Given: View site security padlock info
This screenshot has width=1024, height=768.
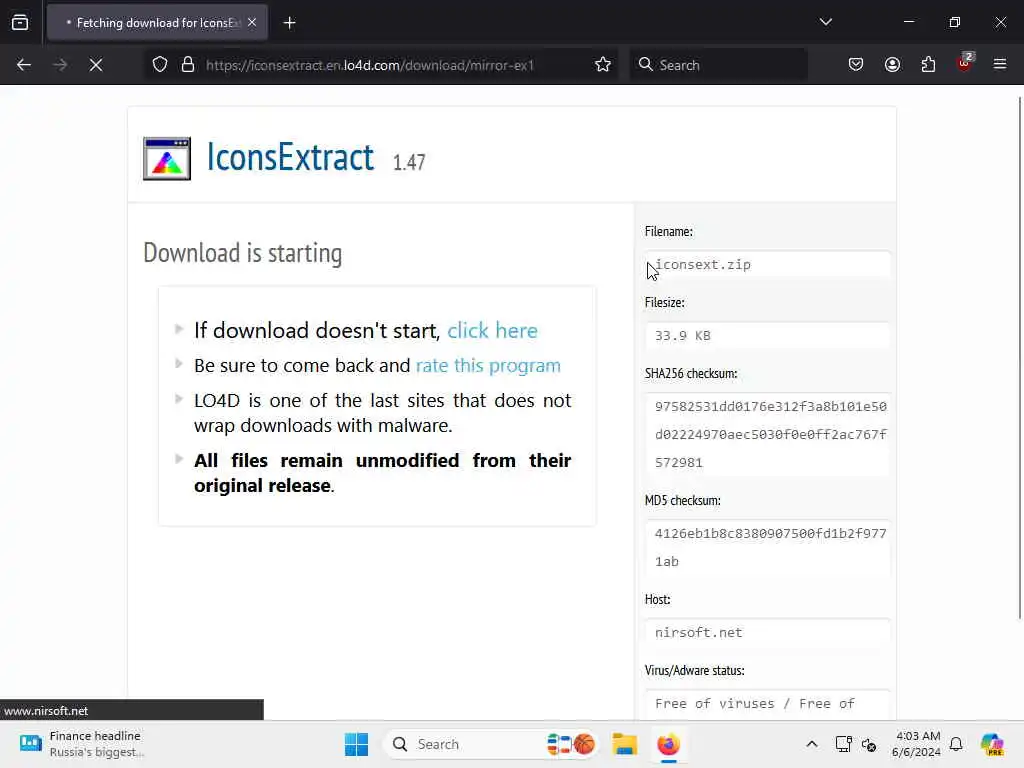Looking at the screenshot, I should tap(188, 65).
